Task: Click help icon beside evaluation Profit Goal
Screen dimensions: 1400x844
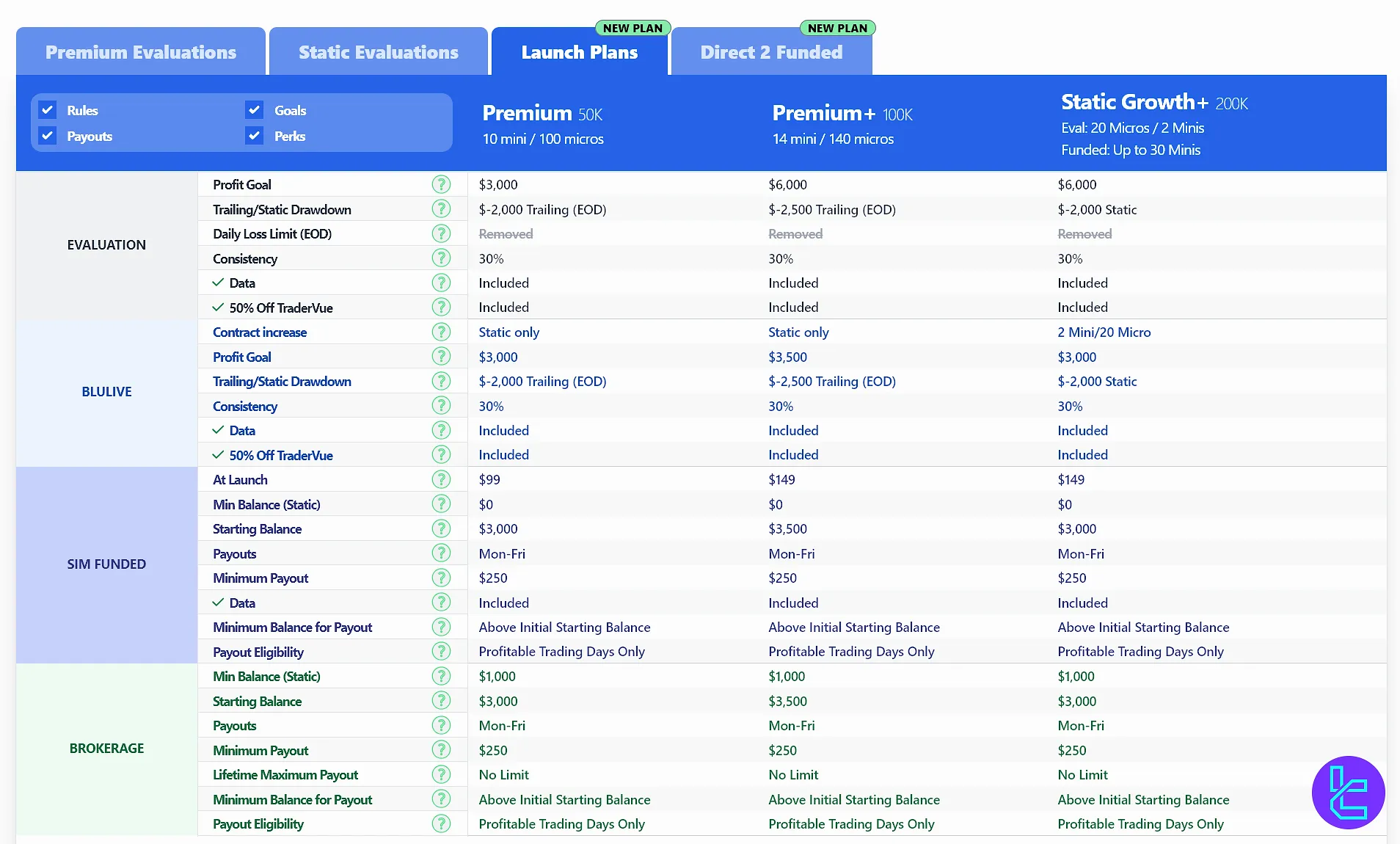Action: pos(441,184)
